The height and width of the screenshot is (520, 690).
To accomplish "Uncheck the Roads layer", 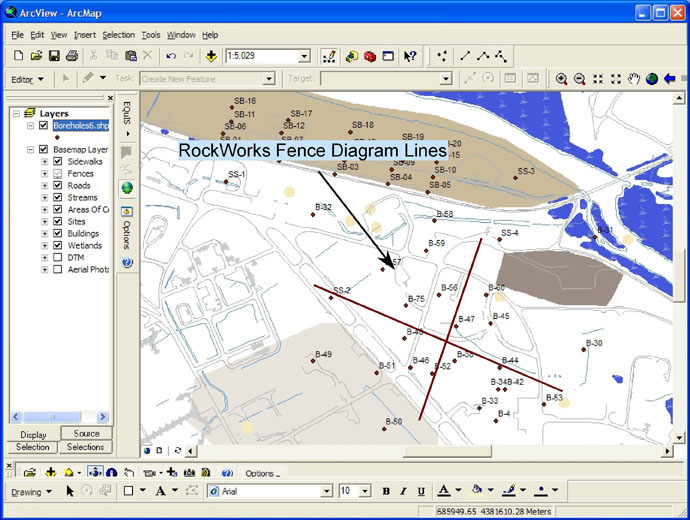I will (58, 185).
